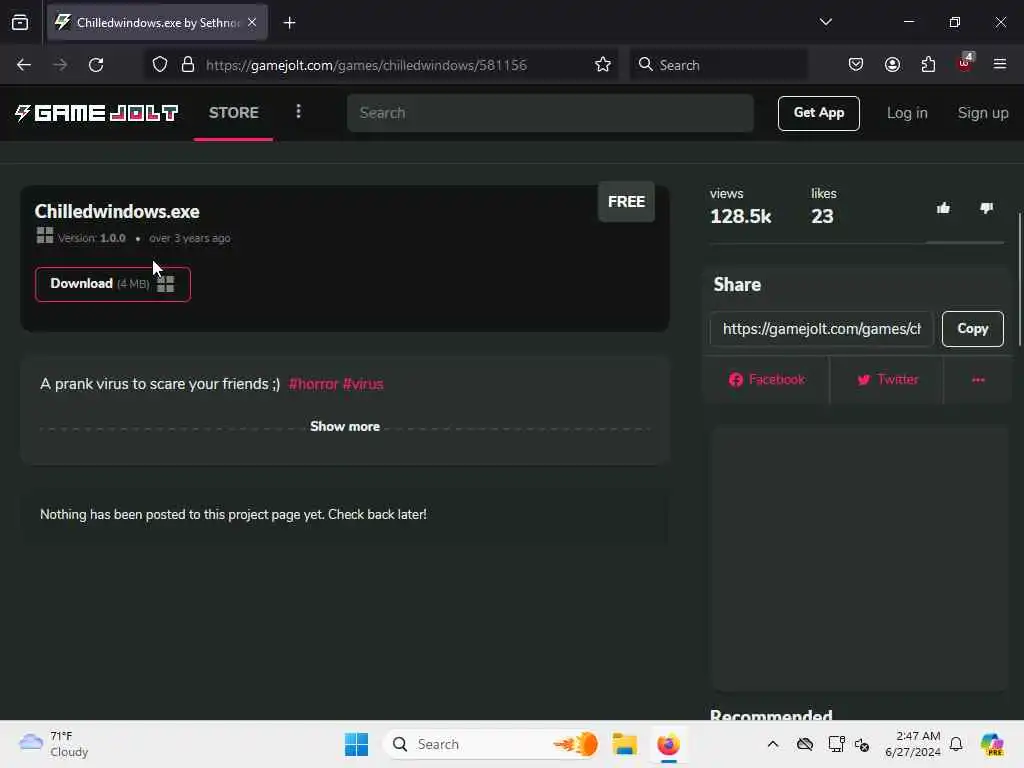Click the page vertical scrollbar
The image size is (1024, 768).
pos(1019,280)
